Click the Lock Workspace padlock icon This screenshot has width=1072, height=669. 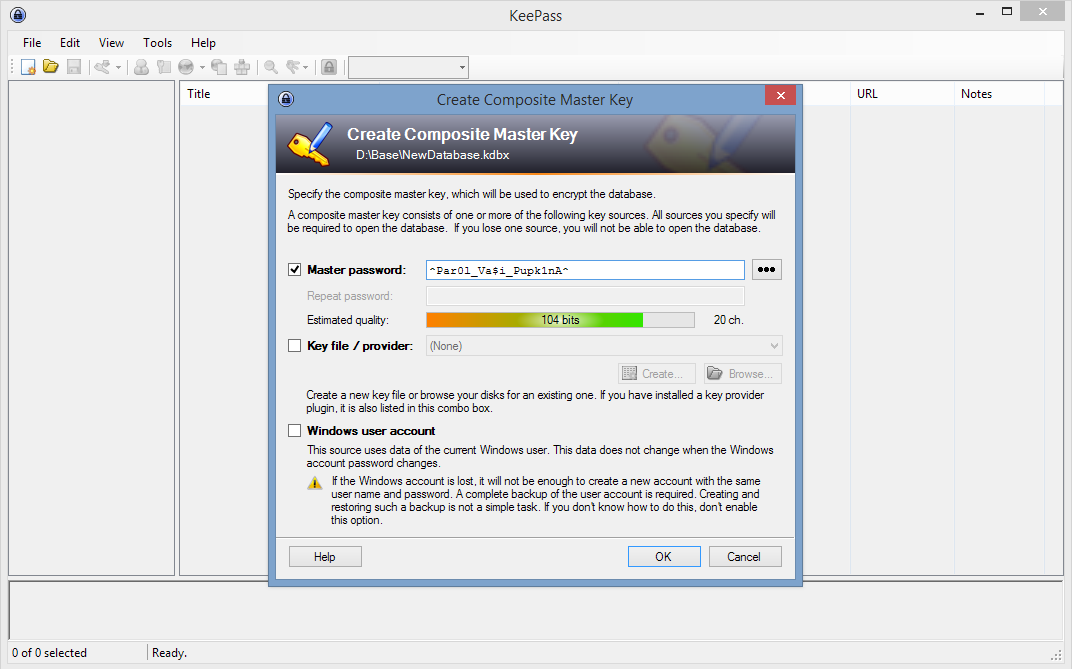click(330, 66)
